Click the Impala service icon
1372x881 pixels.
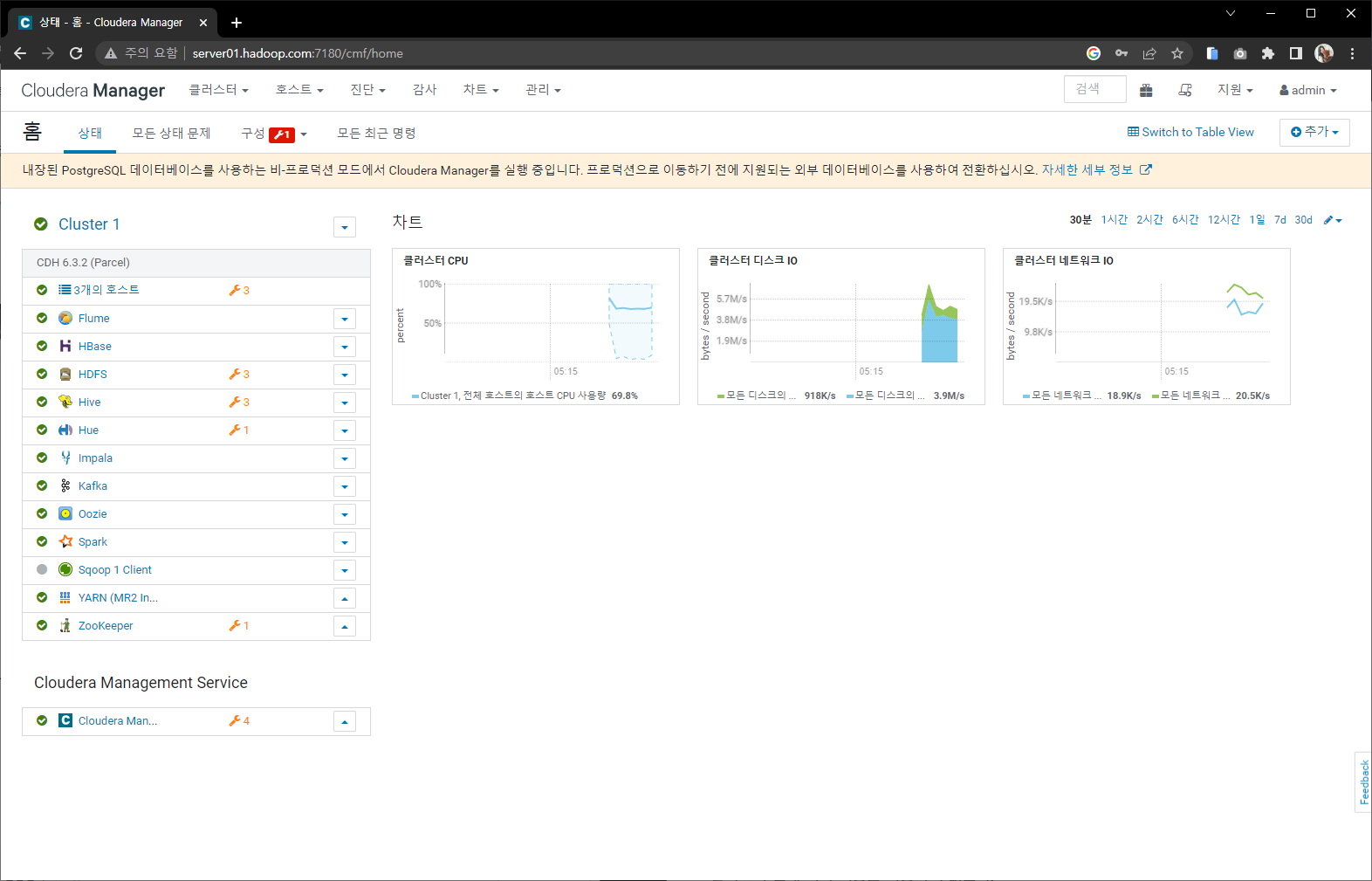65,458
